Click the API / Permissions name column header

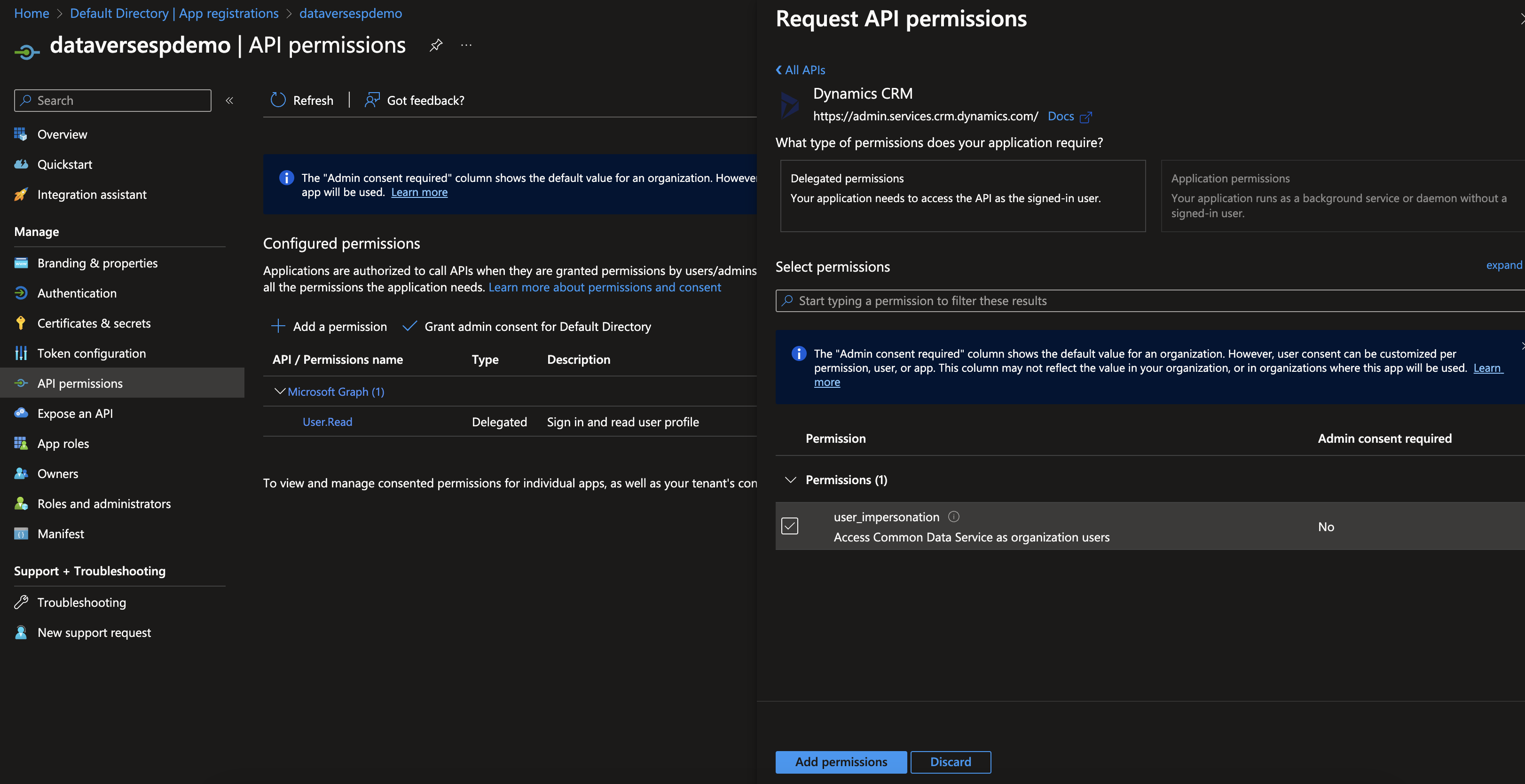338,360
